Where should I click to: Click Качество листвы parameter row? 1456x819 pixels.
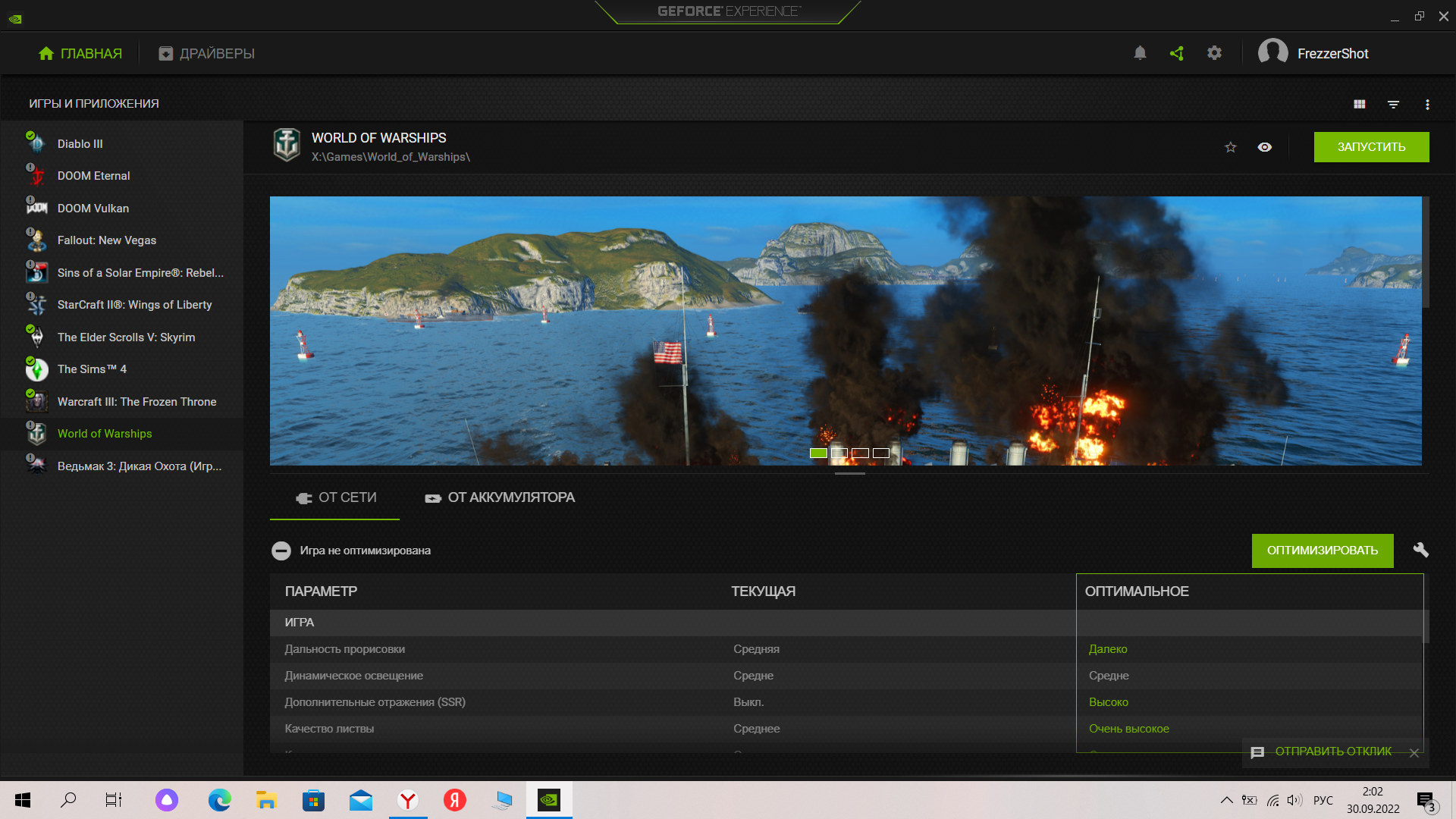click(x=846, y=729)
